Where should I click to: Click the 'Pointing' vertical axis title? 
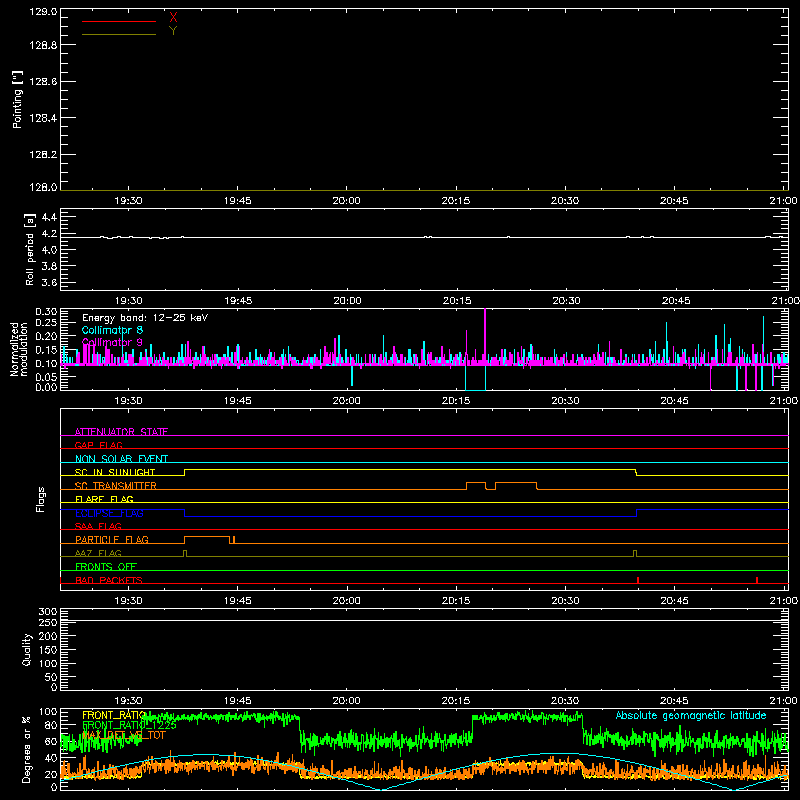point(18,100)
